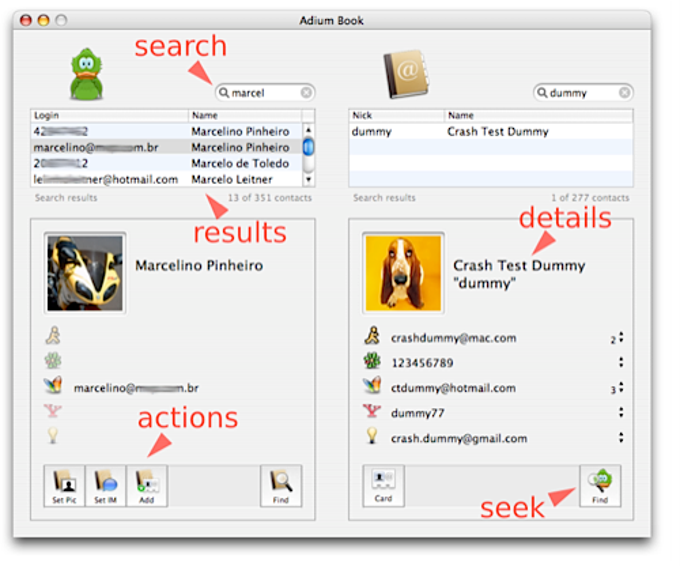Select the Marcelo Leitner row
This screenshot has width=680, height=566.
[x=167, y=179]
